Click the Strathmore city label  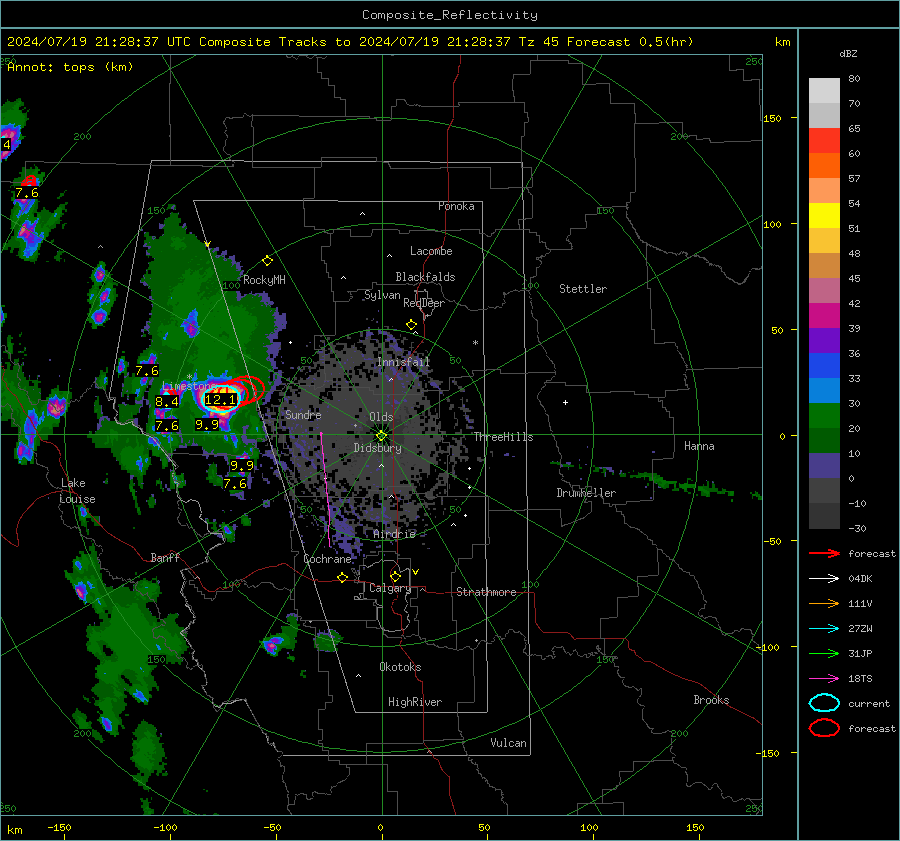[x=487, y=592]
